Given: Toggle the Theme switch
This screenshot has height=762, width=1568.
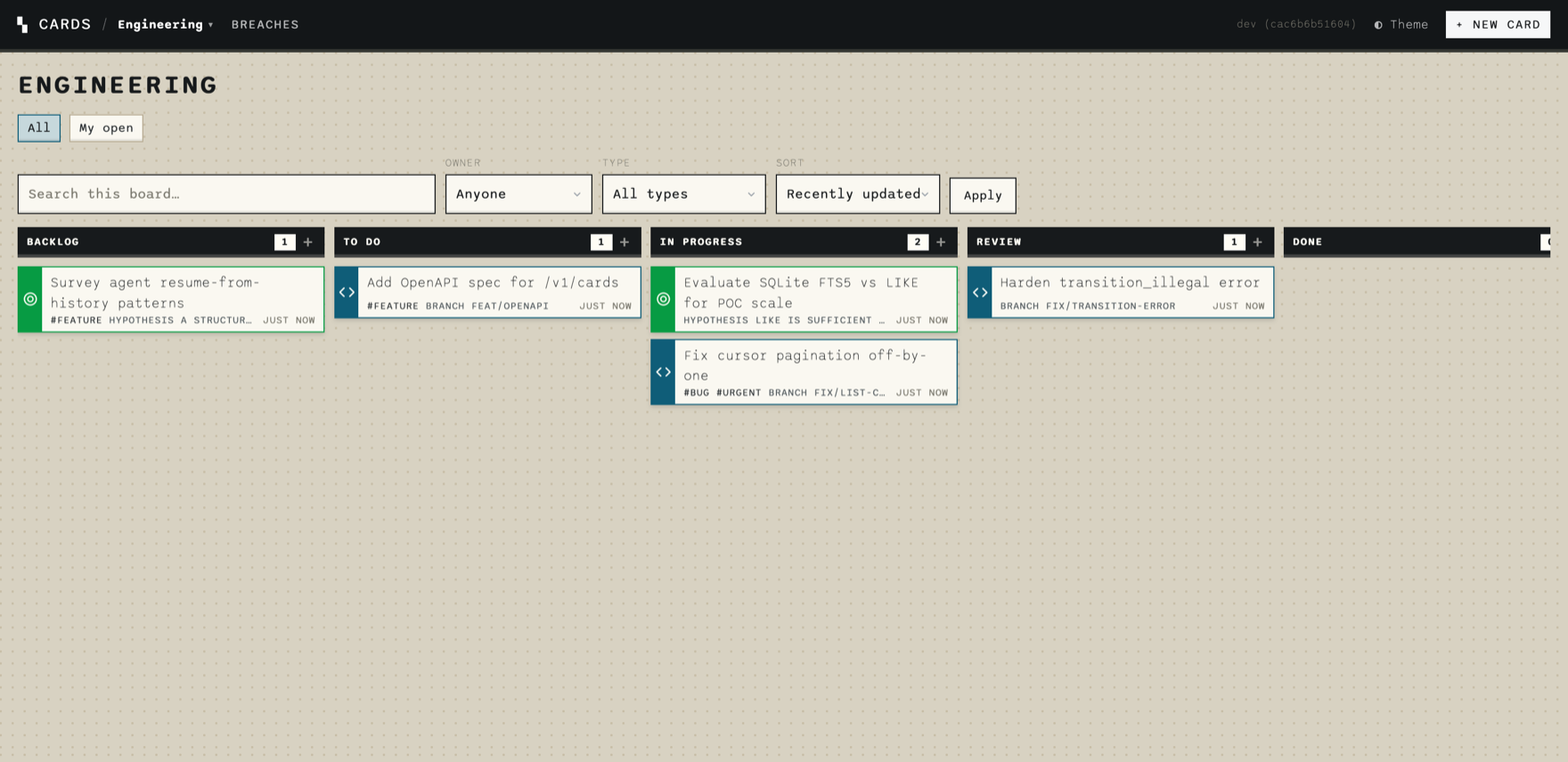Looking at the screenshot, I should click(x=1401, y=24).
